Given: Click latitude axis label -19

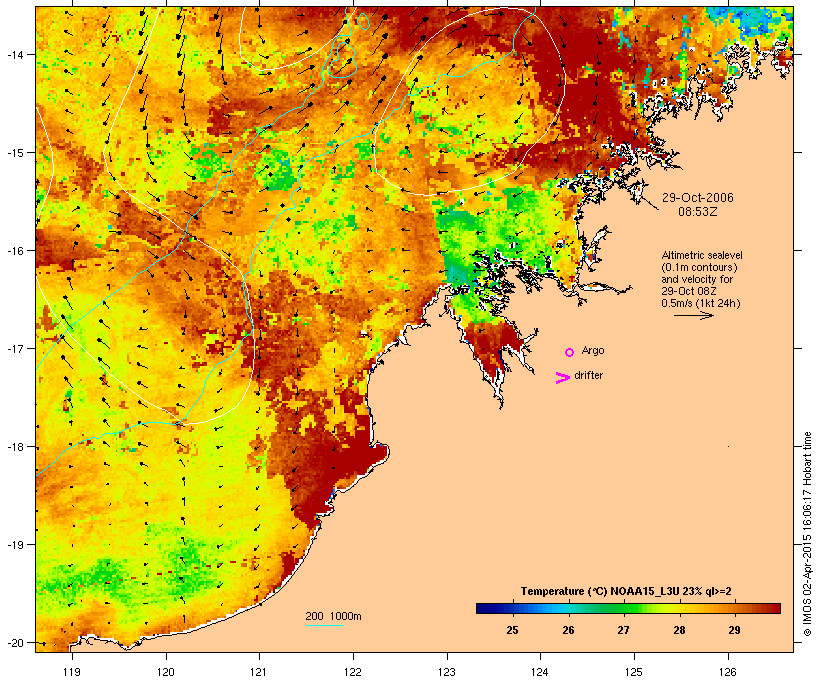Looking at the screenshot, I should [x=14, y=545].
